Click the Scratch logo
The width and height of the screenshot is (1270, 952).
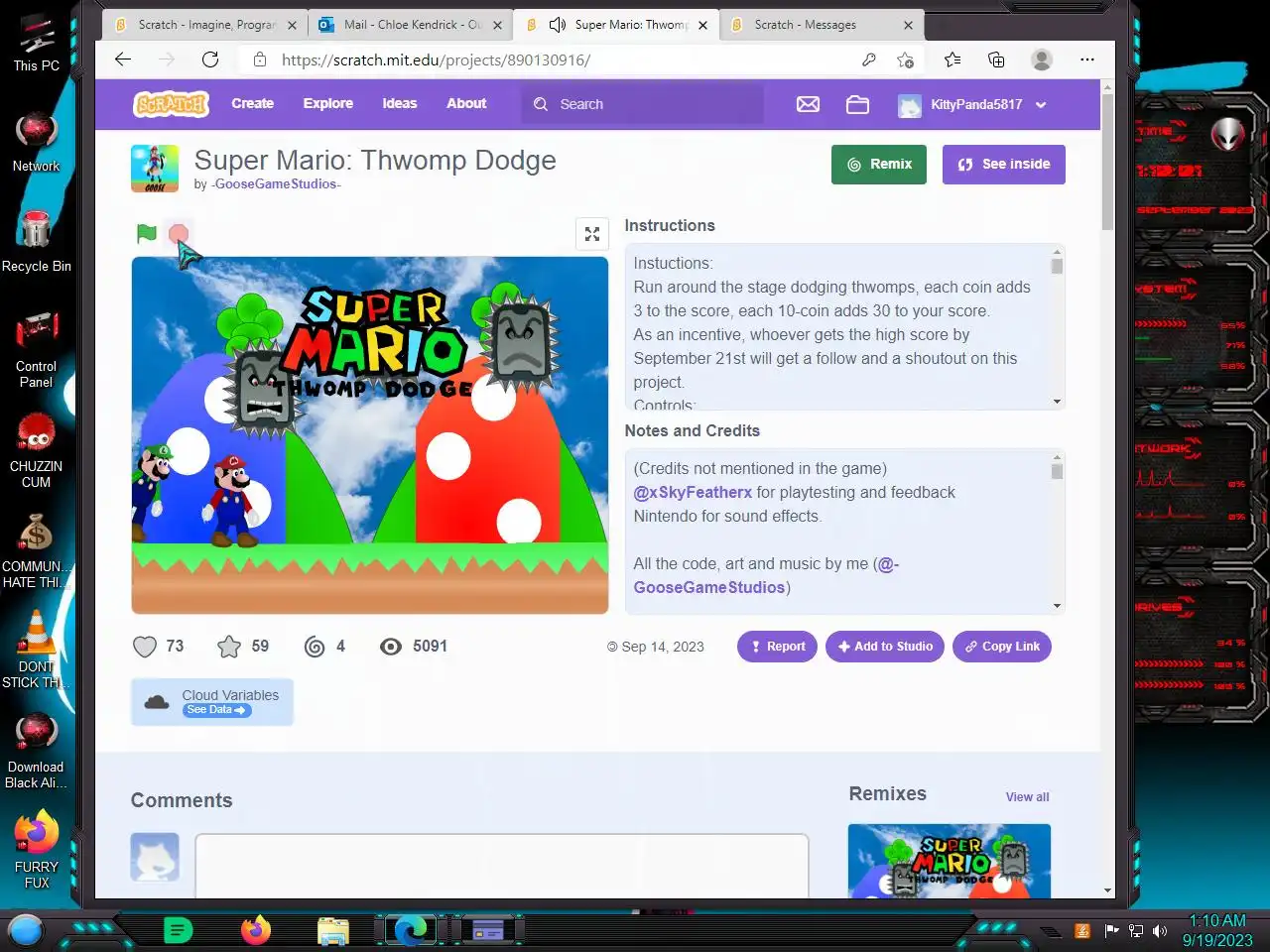point(171,104)
